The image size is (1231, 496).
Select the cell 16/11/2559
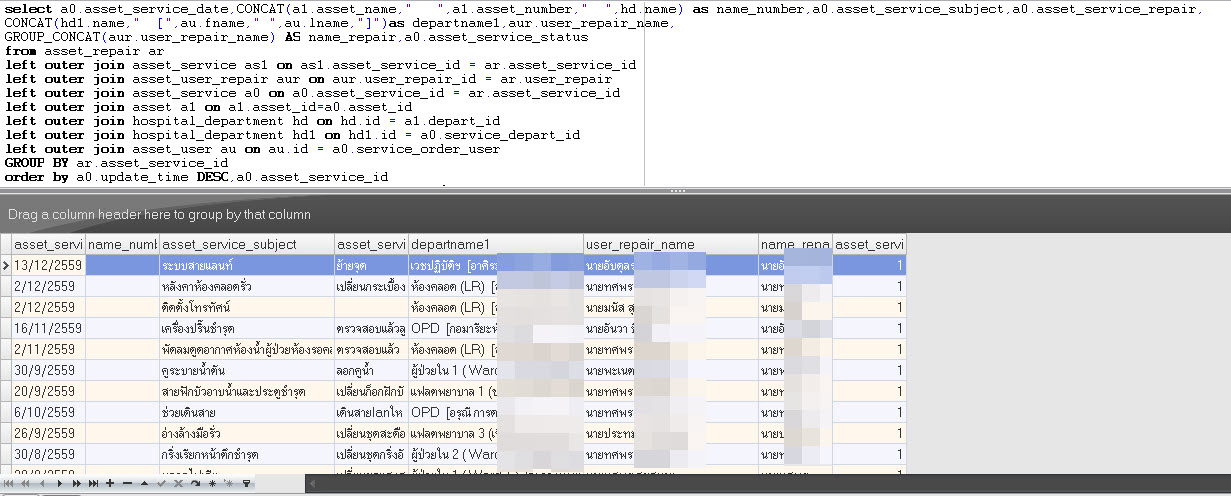point(48,328)
